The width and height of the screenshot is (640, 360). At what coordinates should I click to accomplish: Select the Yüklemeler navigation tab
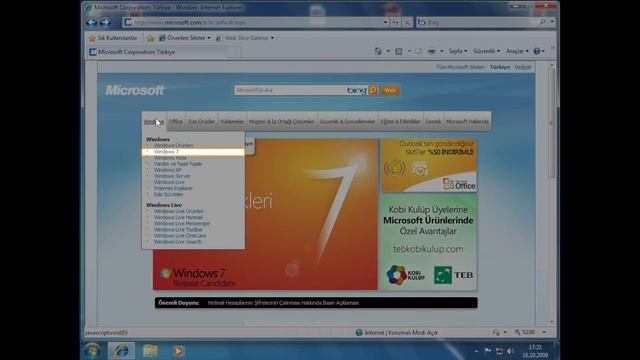(232, 122)
